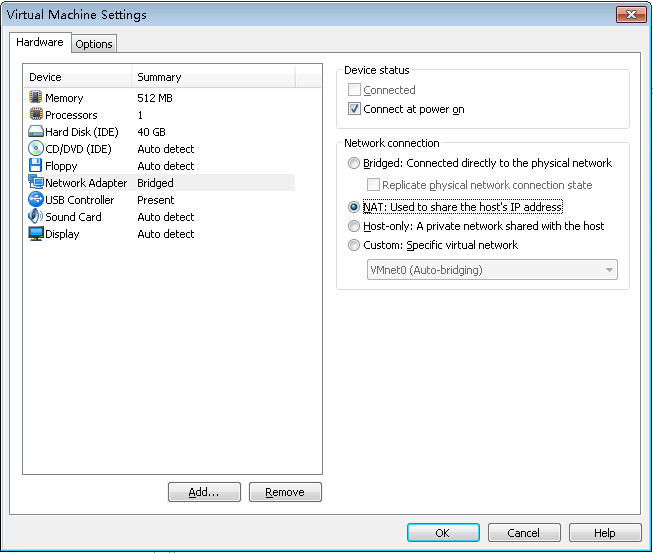Select the USB Controller label
653x553 pixels.
click(80, 200)
